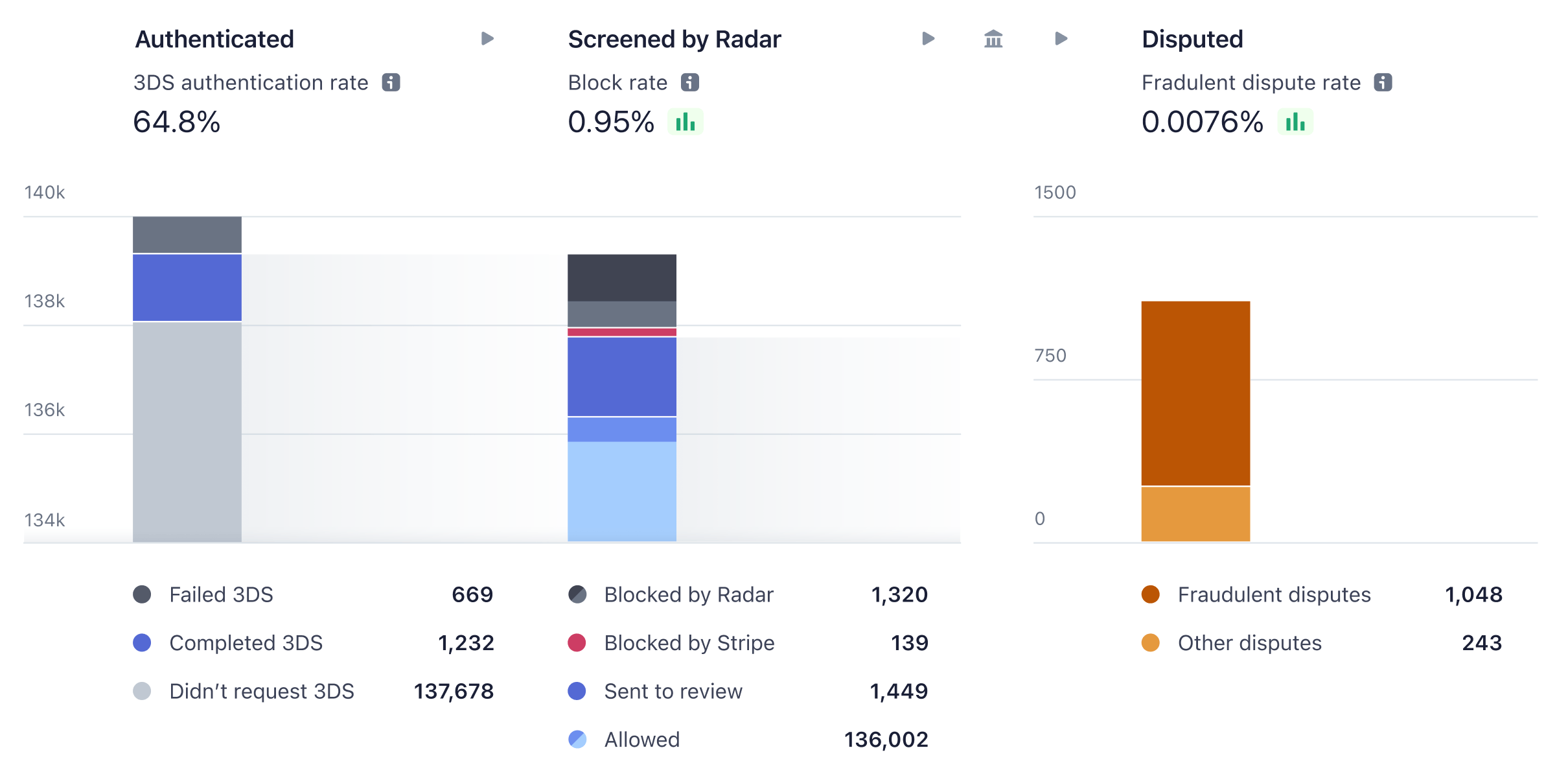1568x761 pixels.
Task: Click the 1,048 Fraudulent disputes count
Action: click(1473, 594)
